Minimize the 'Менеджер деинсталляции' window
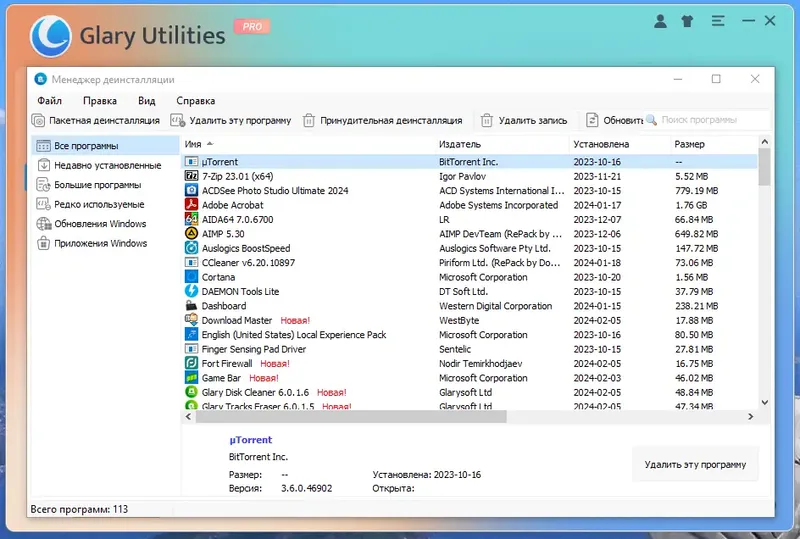Image resolution: width=800 pixels, height=539 pixels. 678,79
